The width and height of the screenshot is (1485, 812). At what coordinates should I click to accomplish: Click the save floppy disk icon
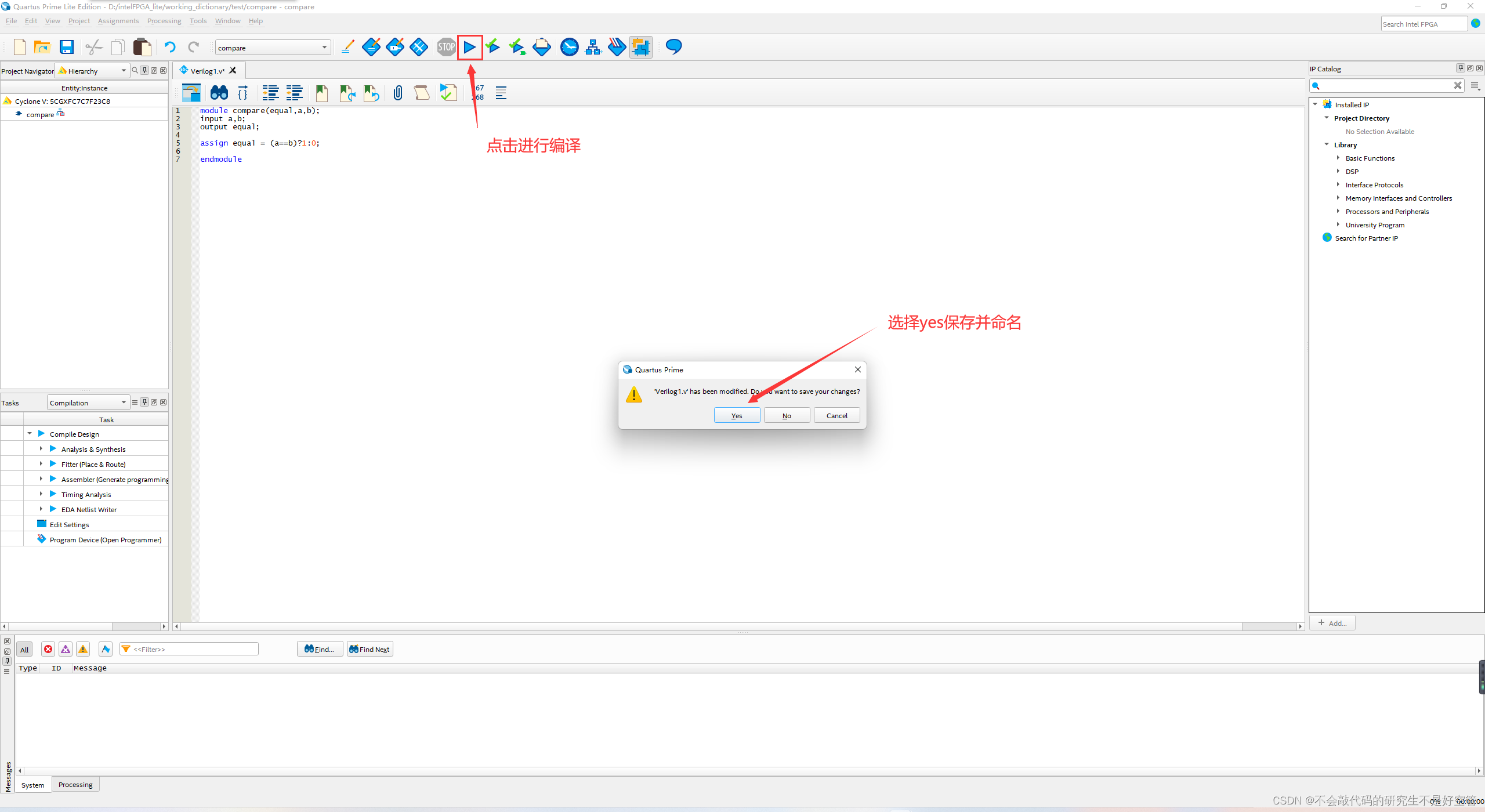(x=67, y=47)
